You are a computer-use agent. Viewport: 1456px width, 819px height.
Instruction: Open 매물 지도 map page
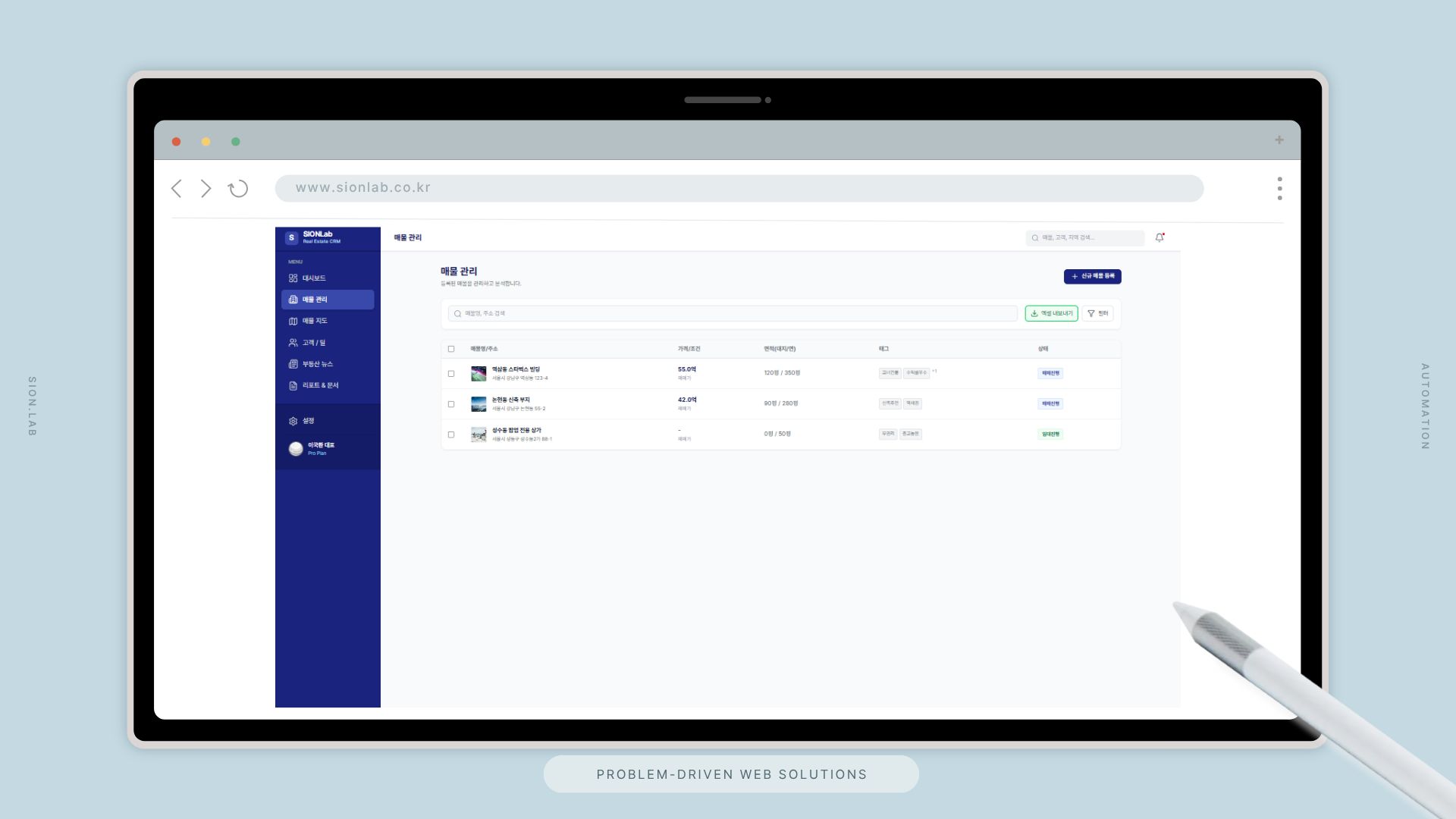pos(314,321)
